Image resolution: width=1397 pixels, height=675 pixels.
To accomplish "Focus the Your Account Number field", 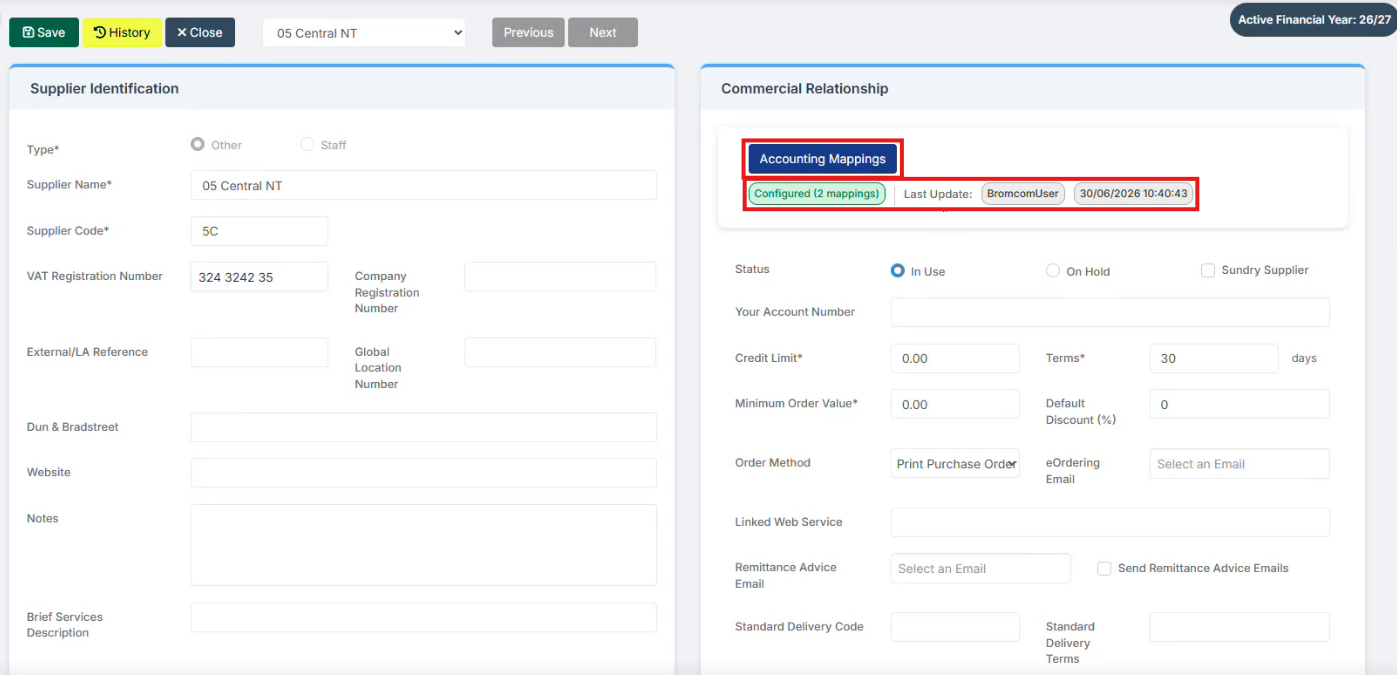I will tap(1110, 312).
